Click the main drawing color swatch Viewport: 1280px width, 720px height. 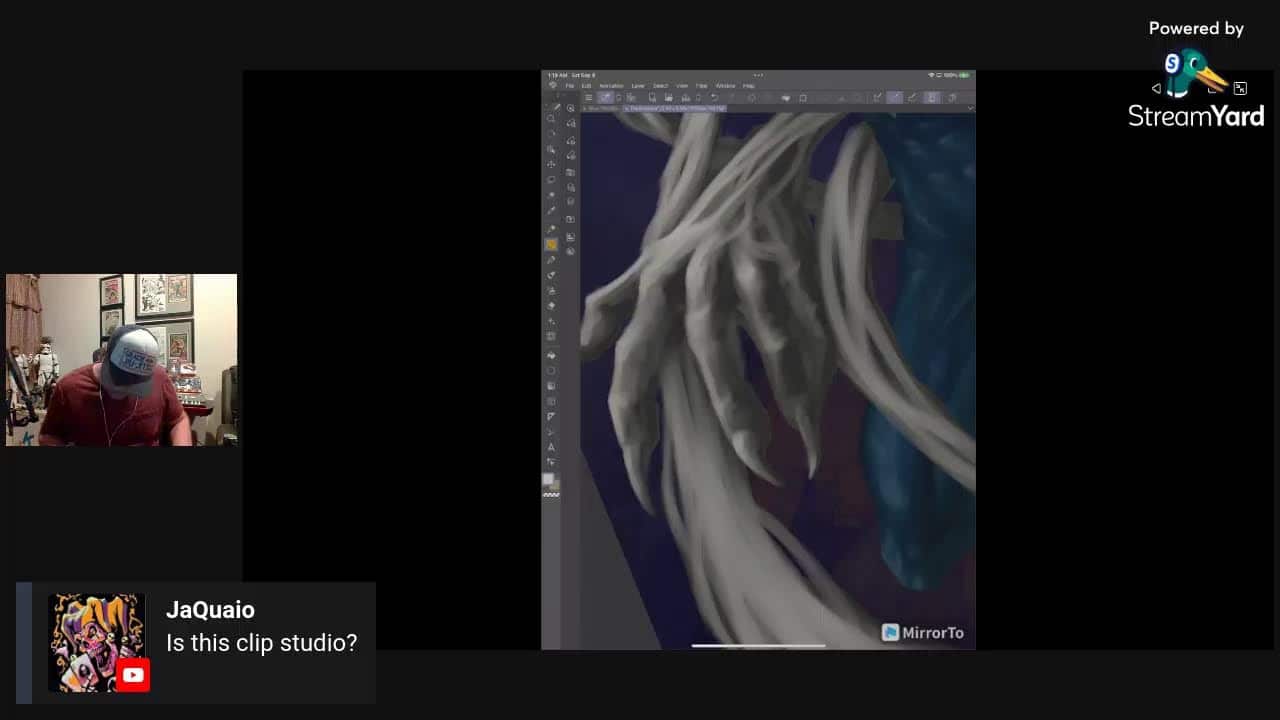[x=547, y=479]
